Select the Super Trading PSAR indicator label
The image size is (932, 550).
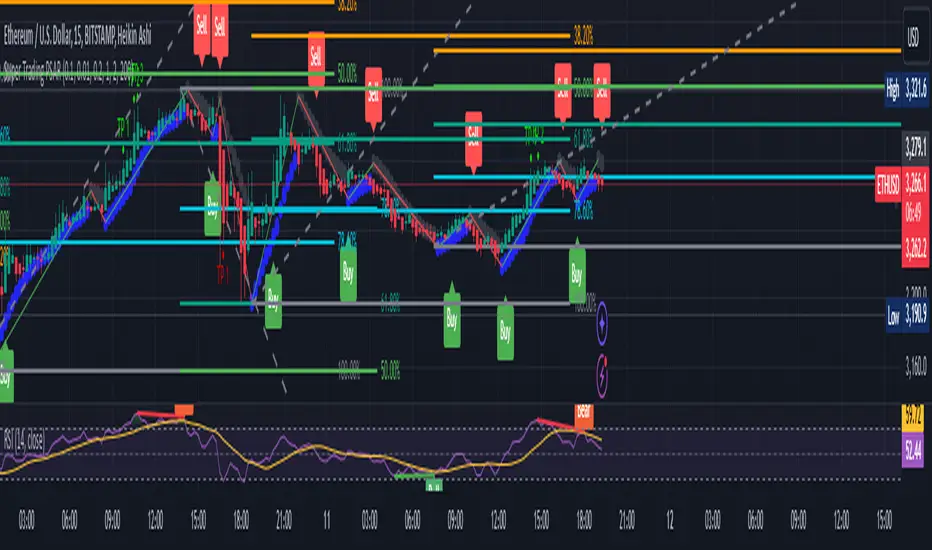pos(68,73)
